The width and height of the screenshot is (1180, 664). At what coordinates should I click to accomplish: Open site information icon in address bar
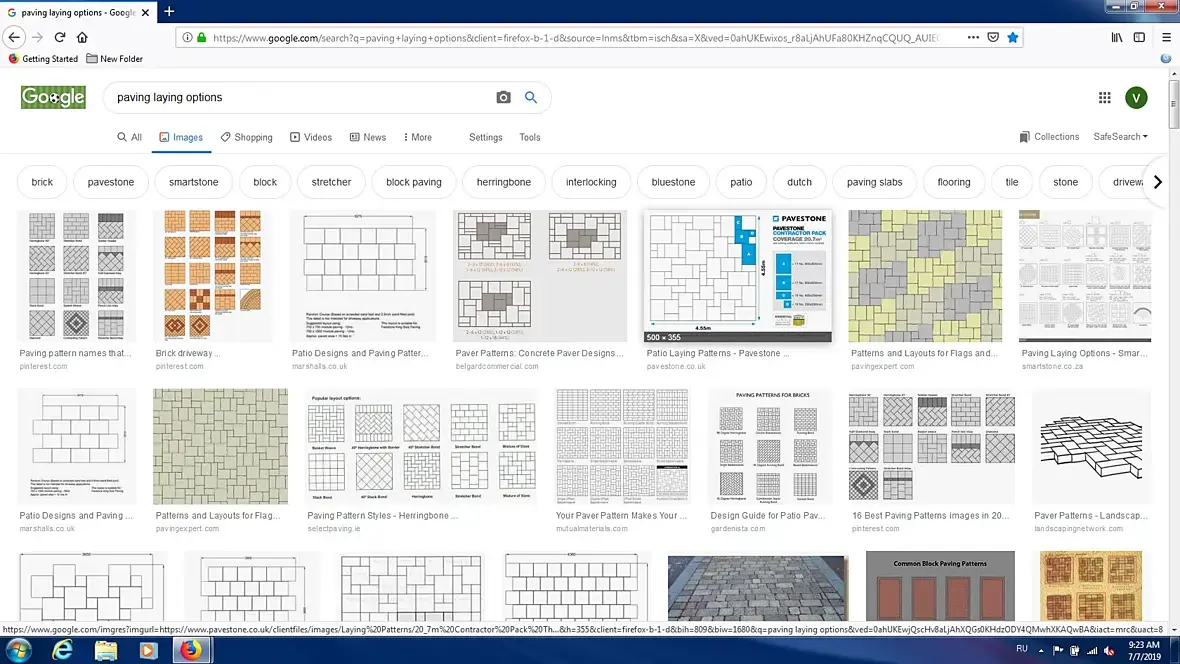pyautogui.click(x=187, y=38)
